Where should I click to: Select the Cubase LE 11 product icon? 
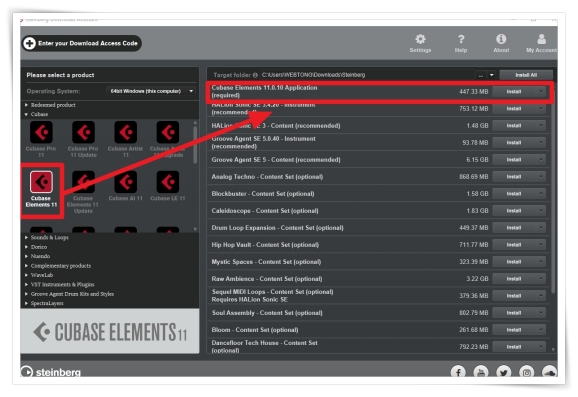(x=168, y=182)
